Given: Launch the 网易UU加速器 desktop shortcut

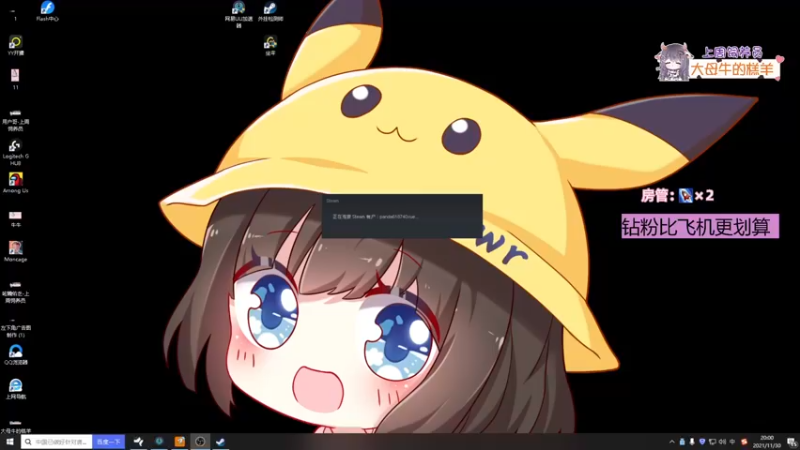Looking at the screenshot, I should (238, 14).
